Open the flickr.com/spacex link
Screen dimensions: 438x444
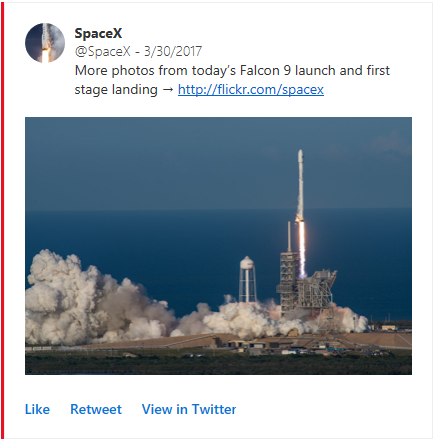pyautogui.click(x=251, y=90)
